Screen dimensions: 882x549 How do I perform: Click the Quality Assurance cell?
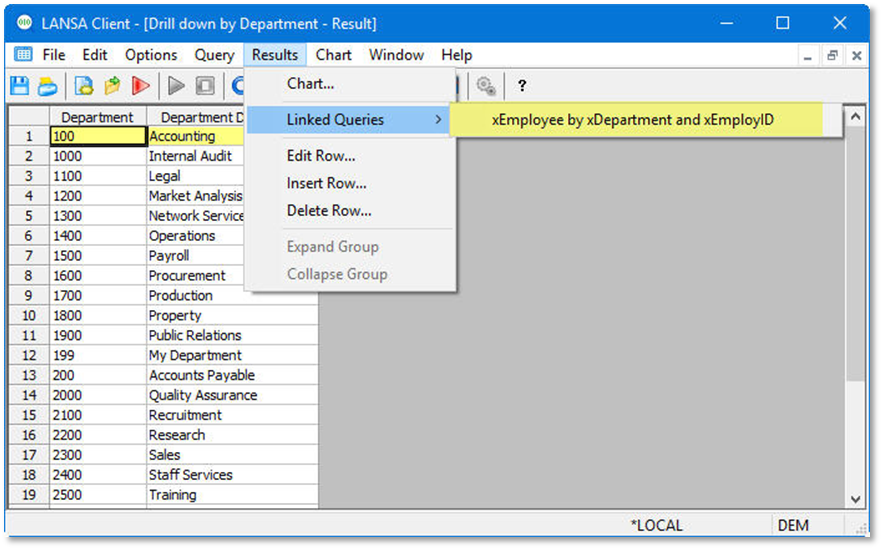tap(232, 395)
